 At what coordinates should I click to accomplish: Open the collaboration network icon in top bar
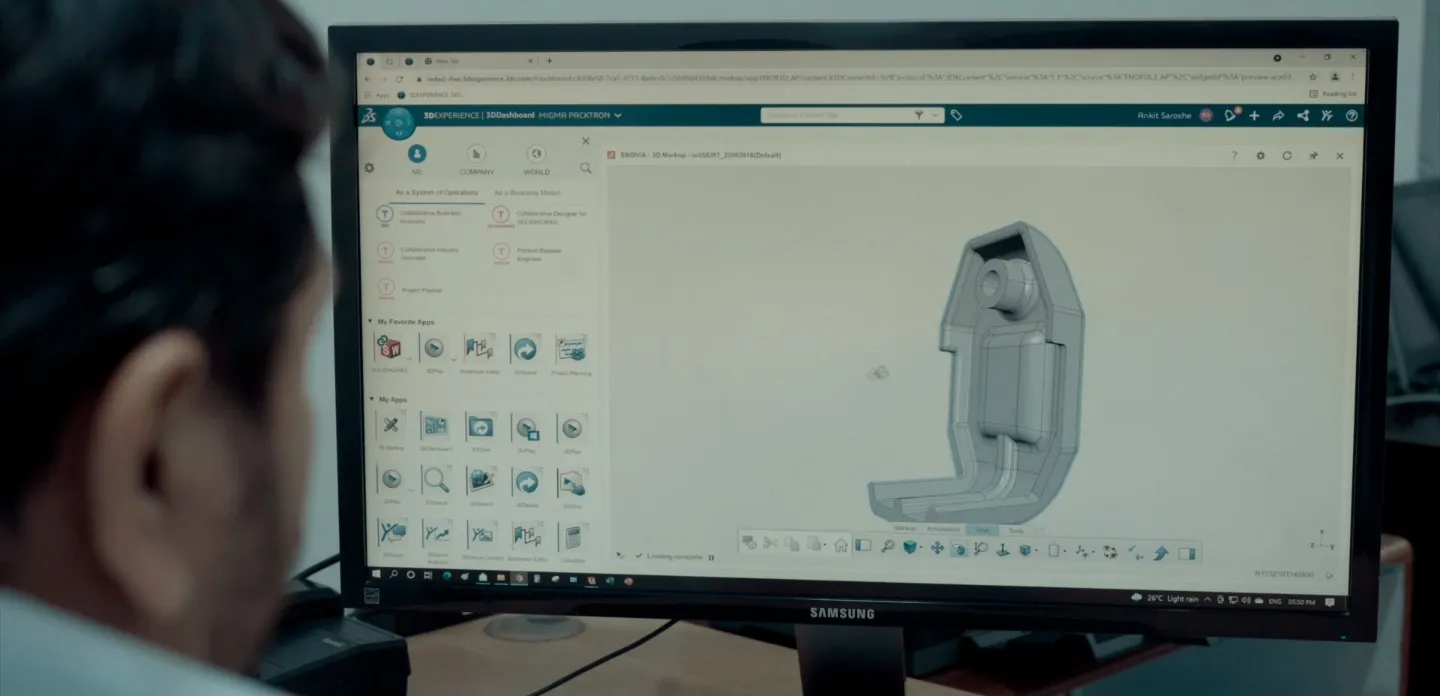click(x=1303, y=116)
